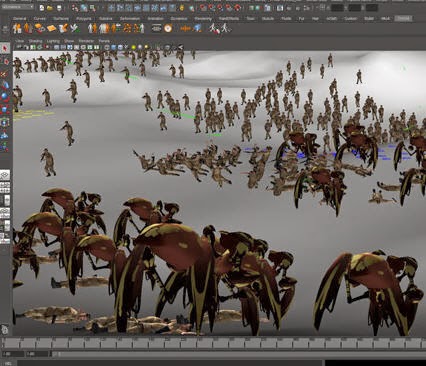The image size is (426, 366).
Task: Click on the timeline frame ruler
Action: pyautogui.click(x=213, y=343)
